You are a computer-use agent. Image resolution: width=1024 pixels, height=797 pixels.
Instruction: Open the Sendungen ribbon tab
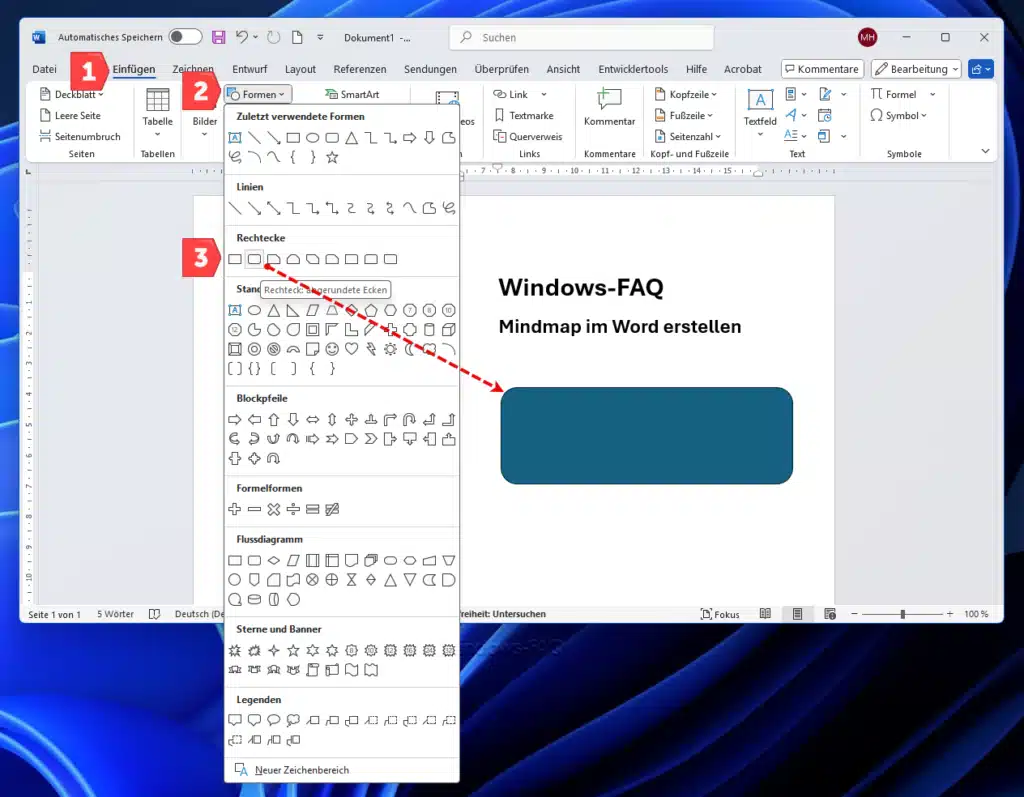[430, 69]
